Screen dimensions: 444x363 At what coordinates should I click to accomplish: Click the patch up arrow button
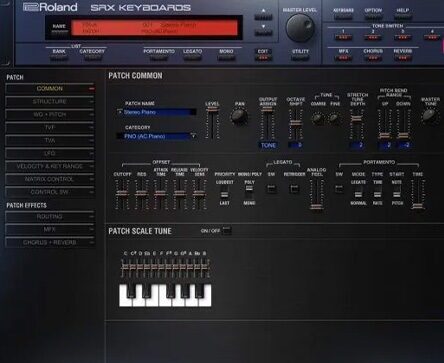(x=263, y=16)
